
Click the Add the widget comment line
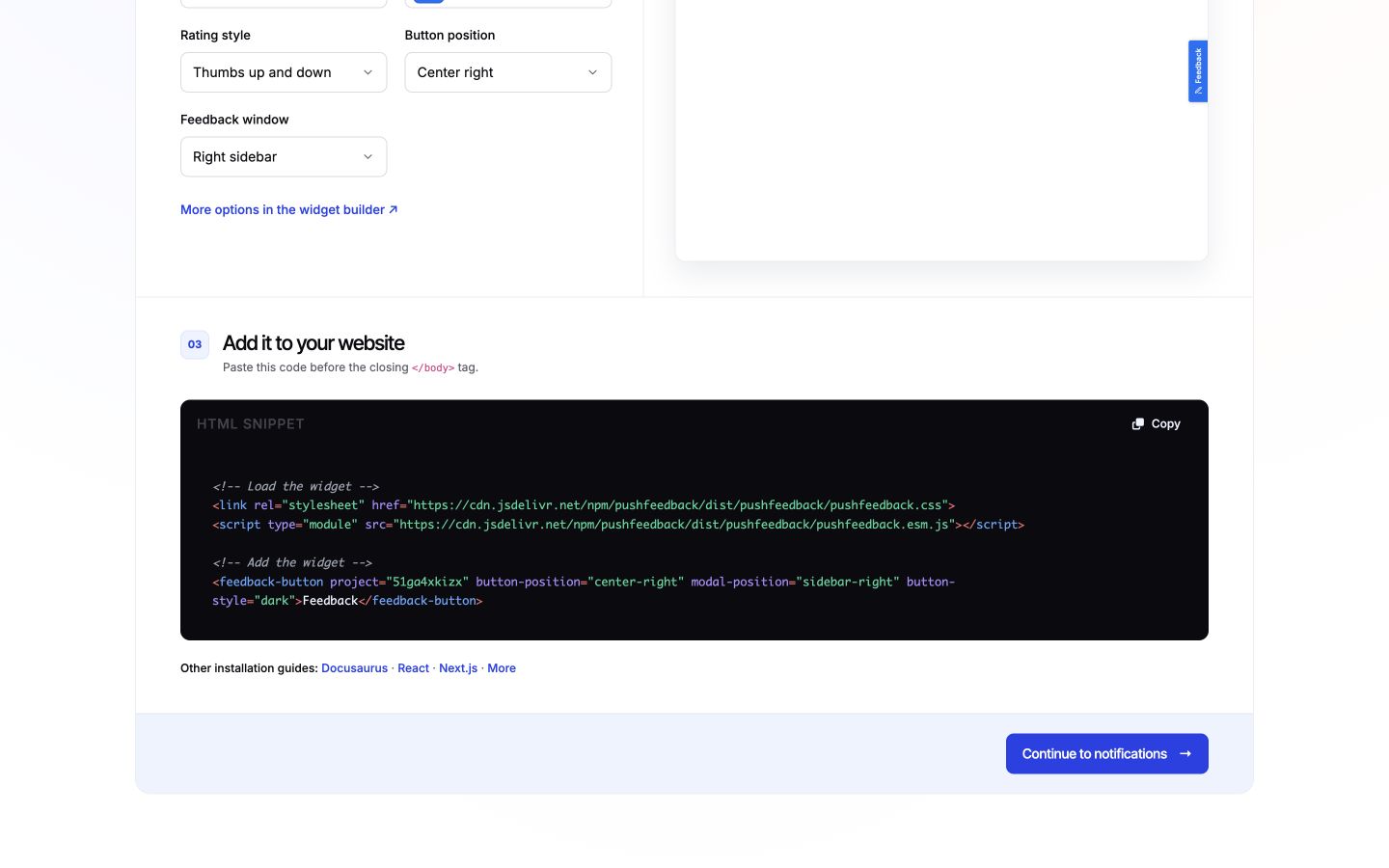point(292,562)
